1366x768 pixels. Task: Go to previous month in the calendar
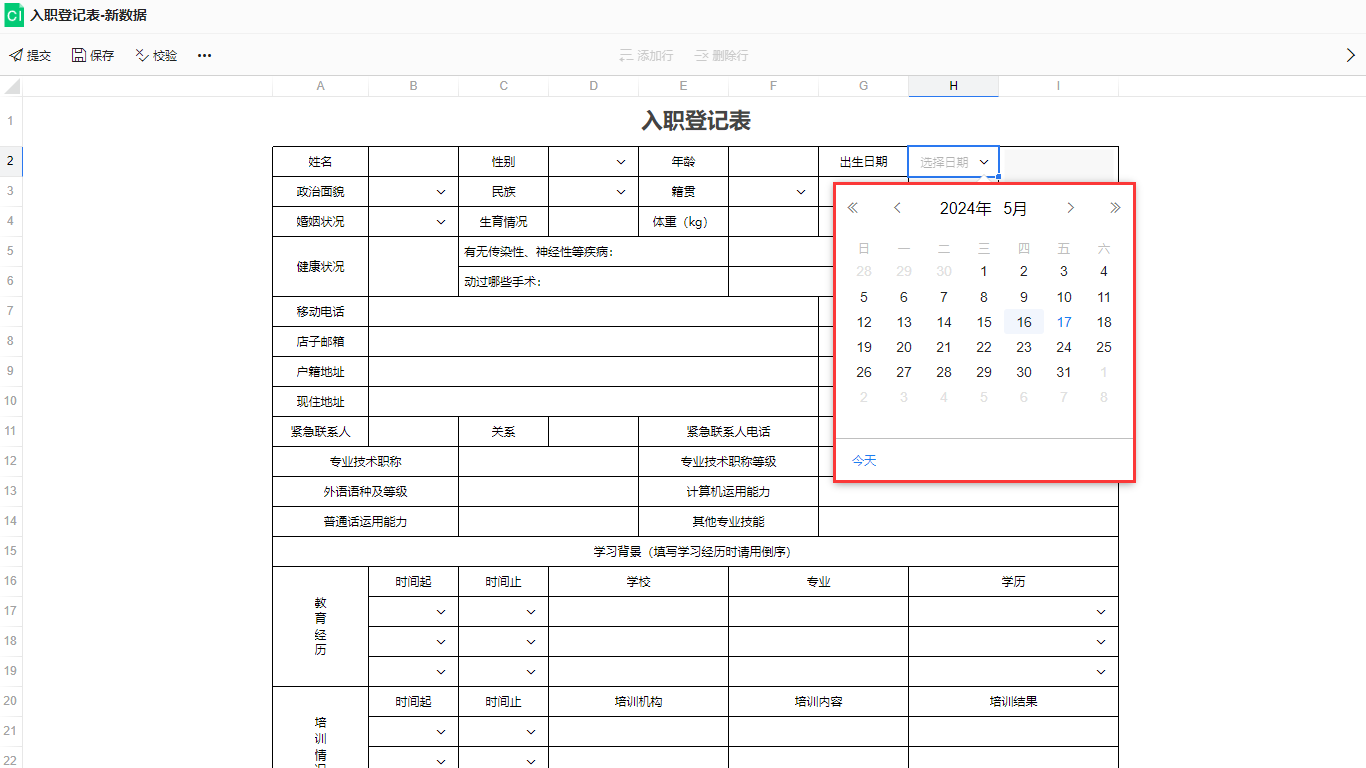click(x=897, y=208)
